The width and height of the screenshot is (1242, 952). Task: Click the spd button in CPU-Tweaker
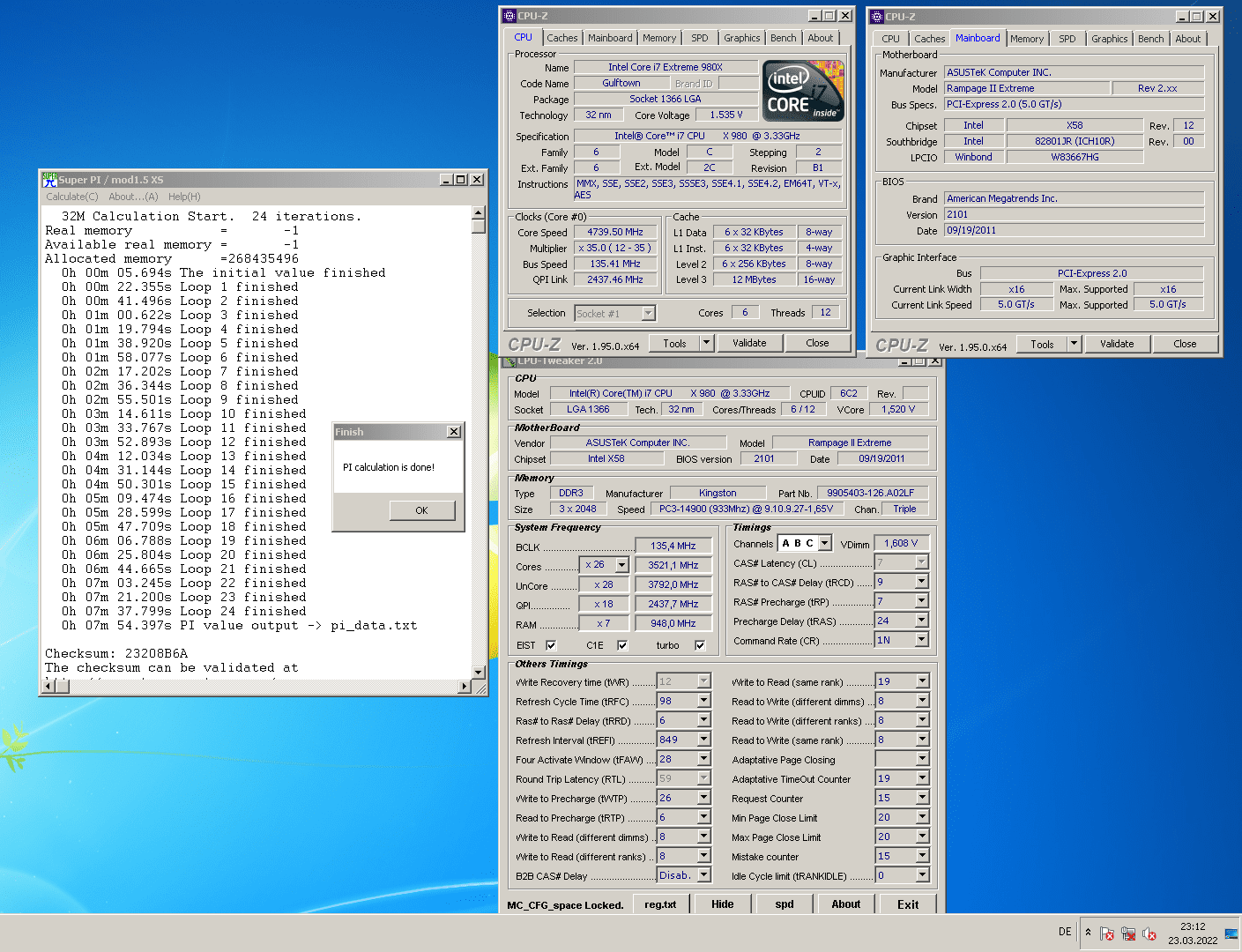(785, 904)
